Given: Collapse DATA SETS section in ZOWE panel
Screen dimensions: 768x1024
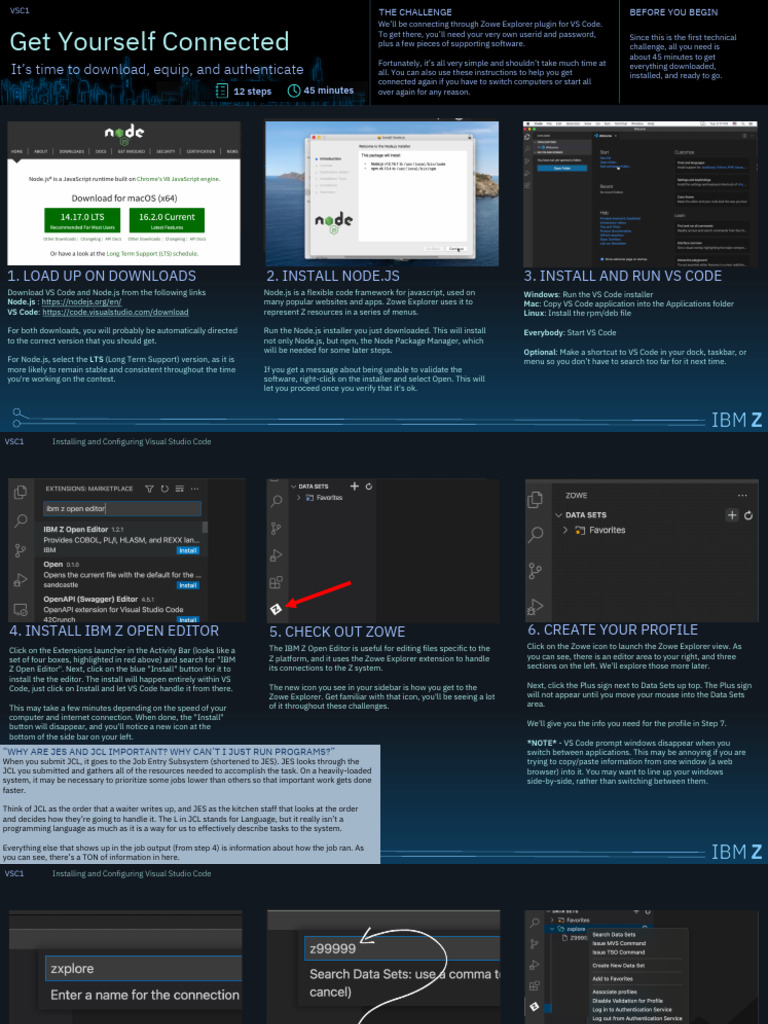Looking at the screenshot, I should (x=558, y=515).
